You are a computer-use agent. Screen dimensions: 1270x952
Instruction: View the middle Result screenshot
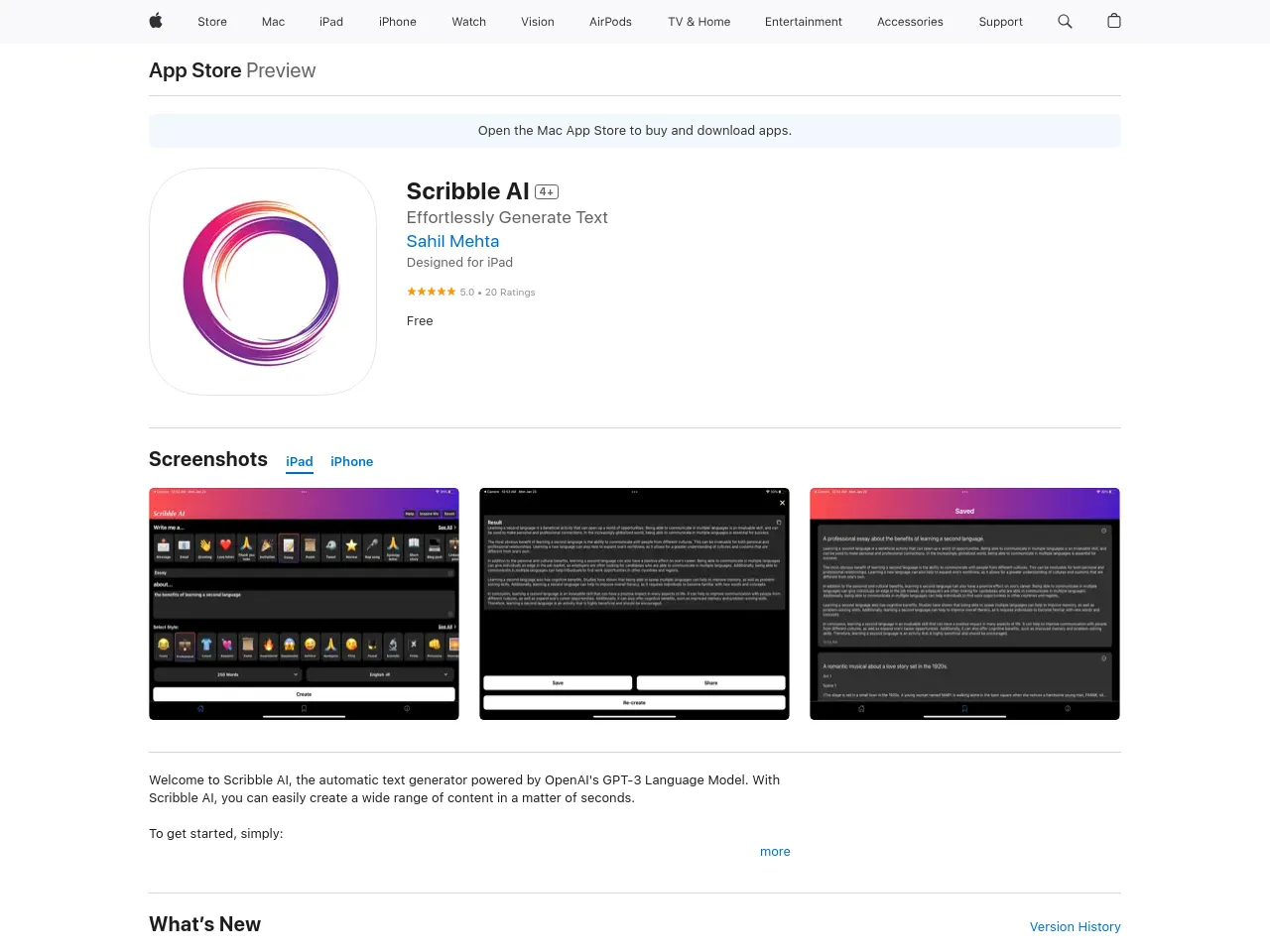(634, 604)
